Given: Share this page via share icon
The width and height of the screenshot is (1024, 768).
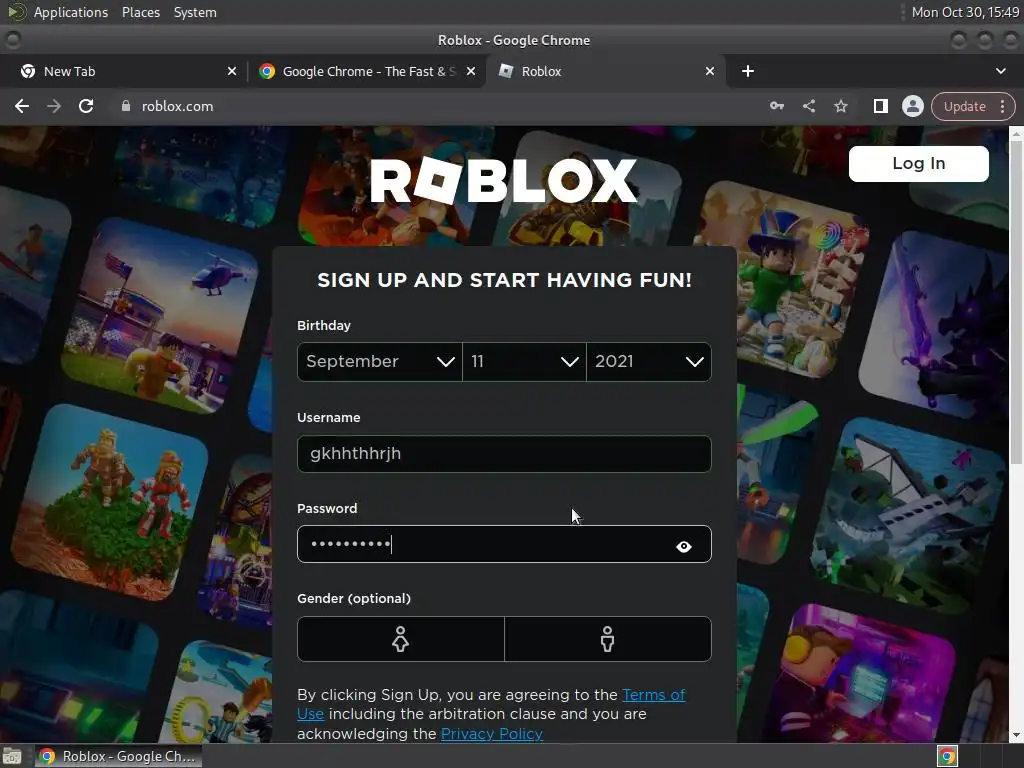Looking at the screenshot, I should (808, 106).
